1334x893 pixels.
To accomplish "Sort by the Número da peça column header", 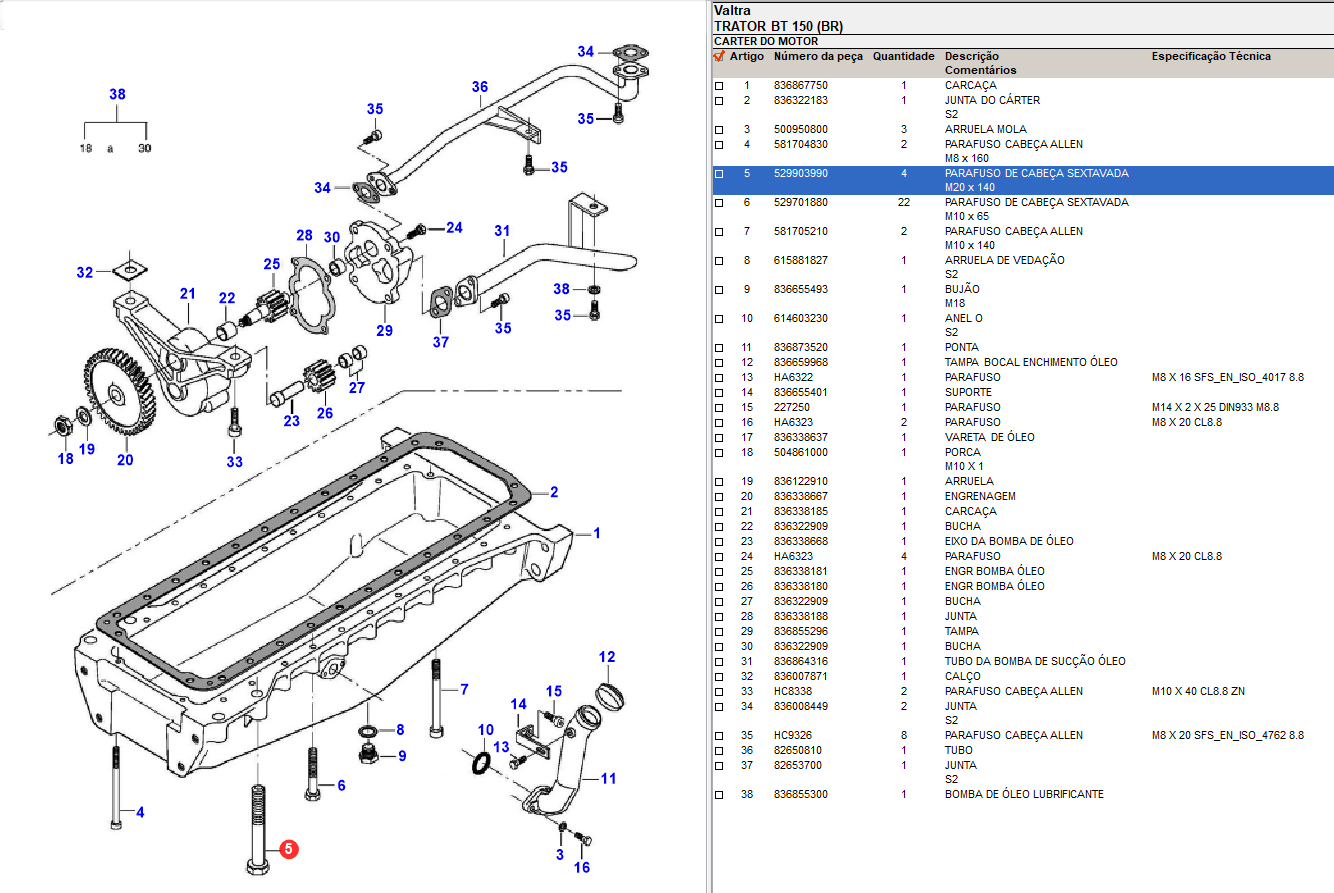I will (817, 57).
